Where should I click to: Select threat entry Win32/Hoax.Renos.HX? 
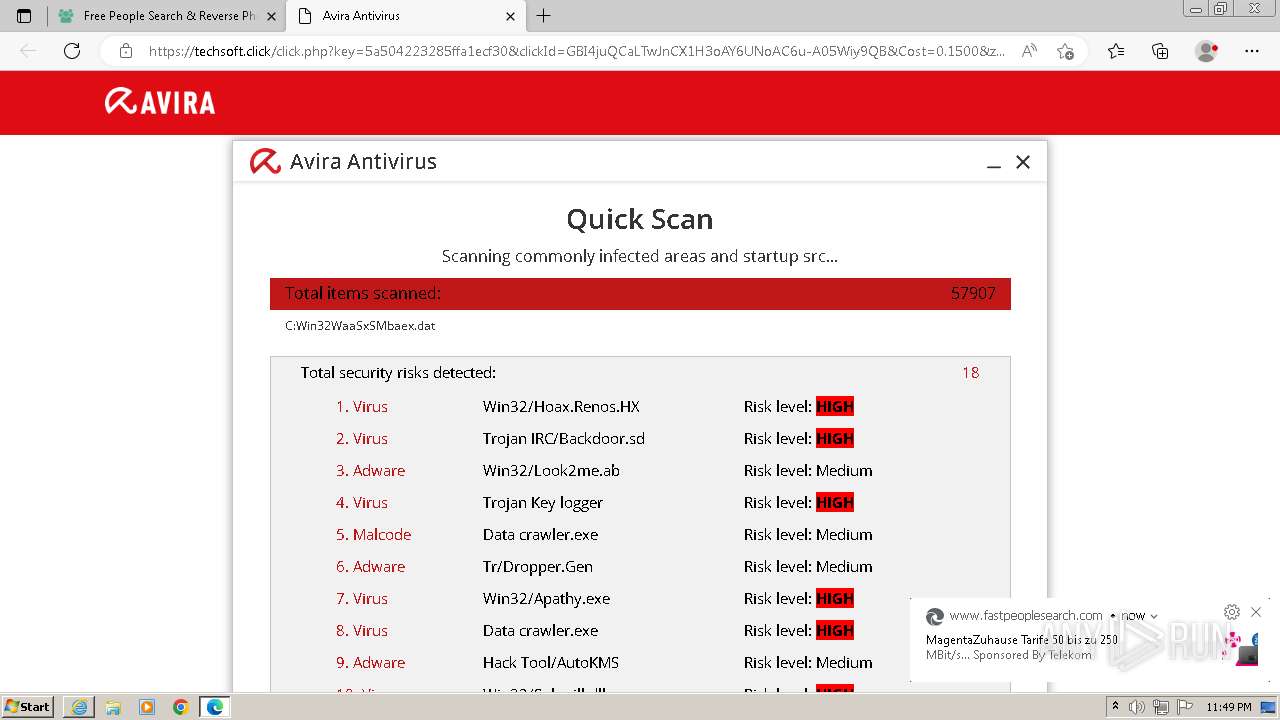[x=561, y=407]
